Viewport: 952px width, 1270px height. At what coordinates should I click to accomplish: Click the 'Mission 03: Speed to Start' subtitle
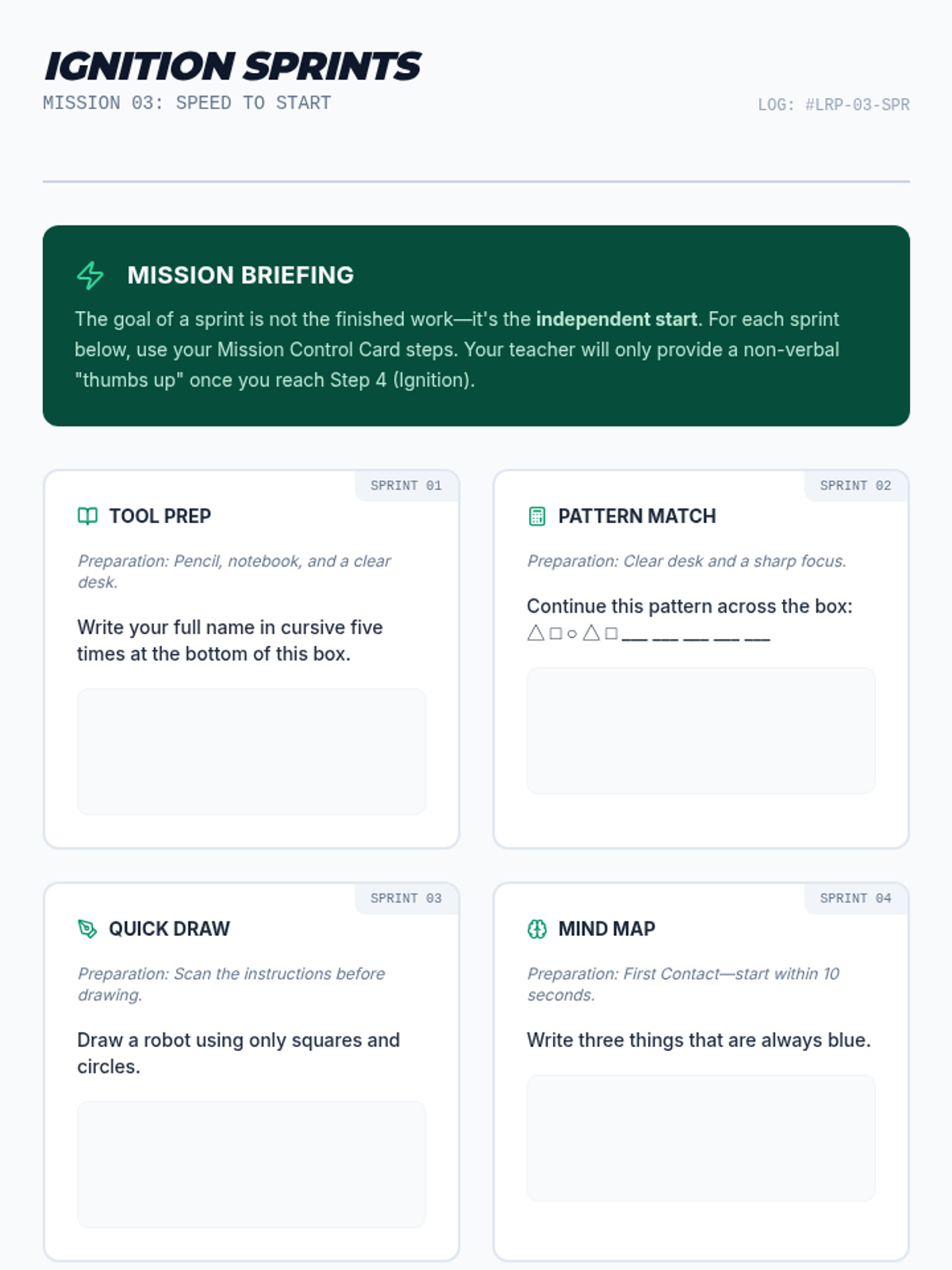pyautogui.click(x=187, y=103)
